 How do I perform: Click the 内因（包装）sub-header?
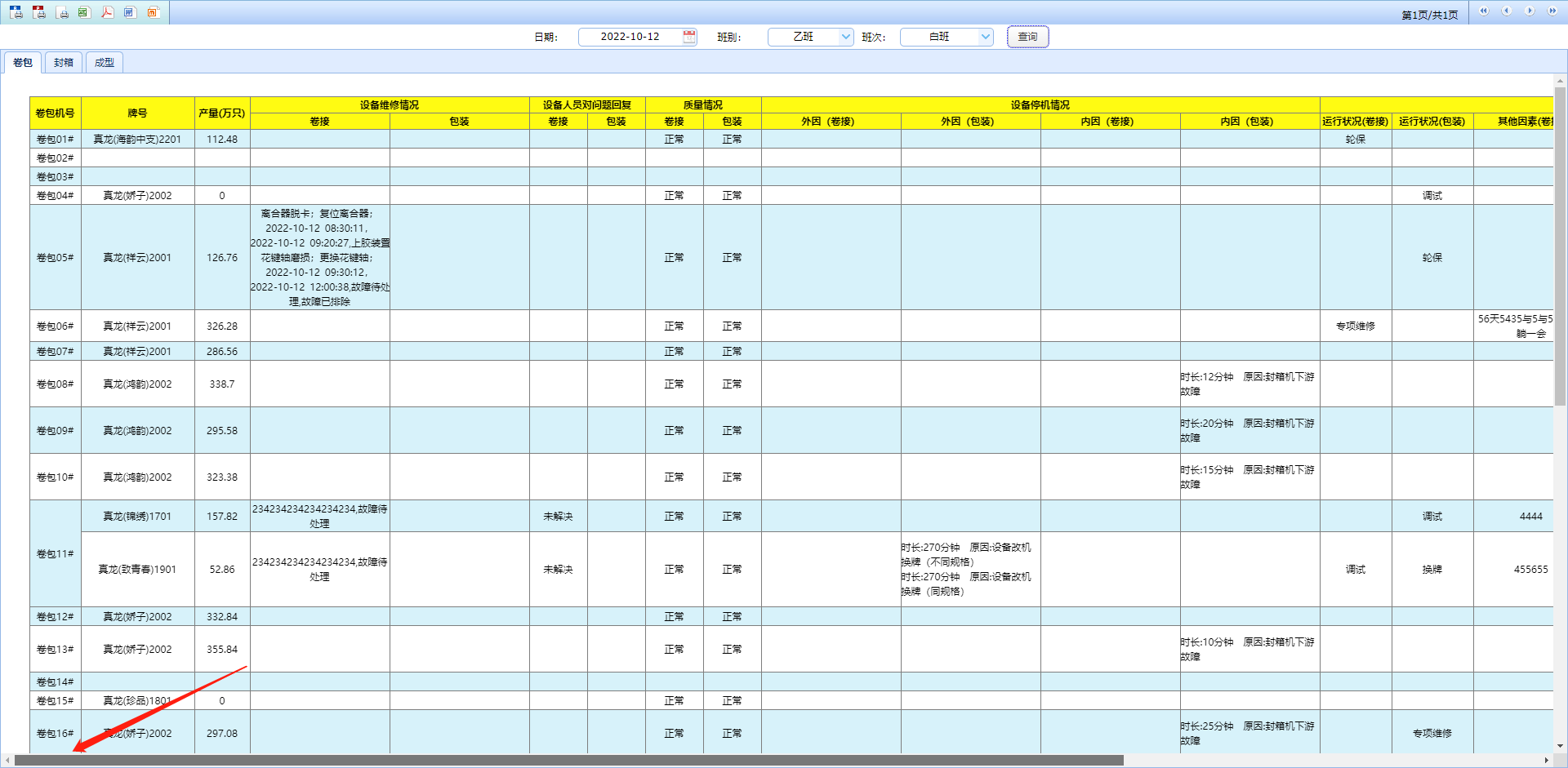click(x=1250, y=122)
